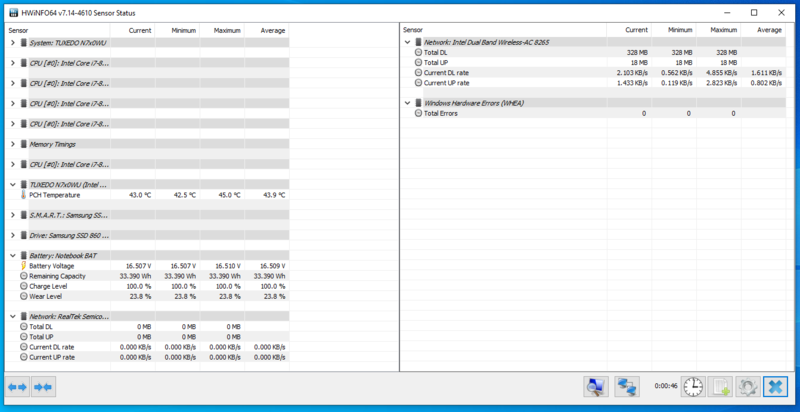
Task: Click the 45.0 °C maximum PCH temperature value
Action: (x=229, y=195)
